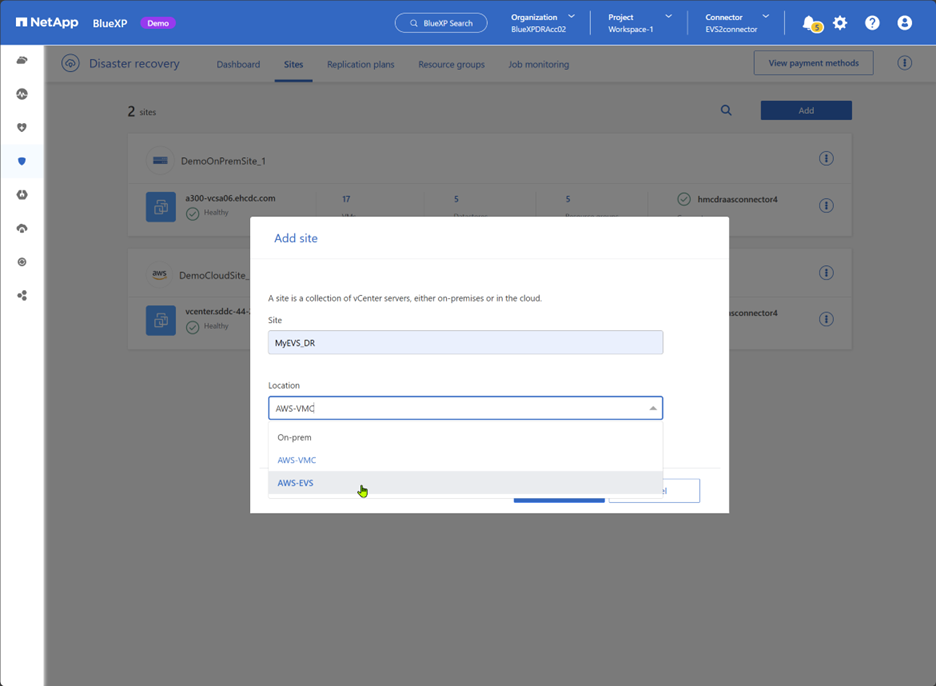Click the extensions icon at sidebar bottom
This screenshot has width=936, height=686.
[x=22, y=295]
